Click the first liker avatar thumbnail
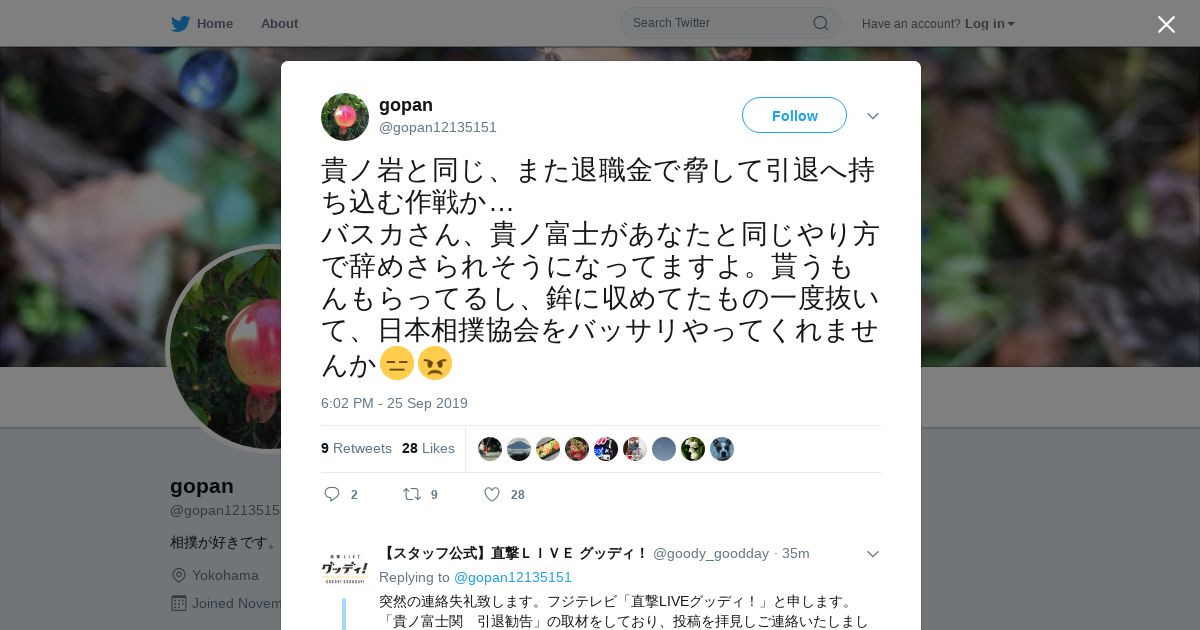The height and width of the screenshot is (630, 1200). [490, 449]
